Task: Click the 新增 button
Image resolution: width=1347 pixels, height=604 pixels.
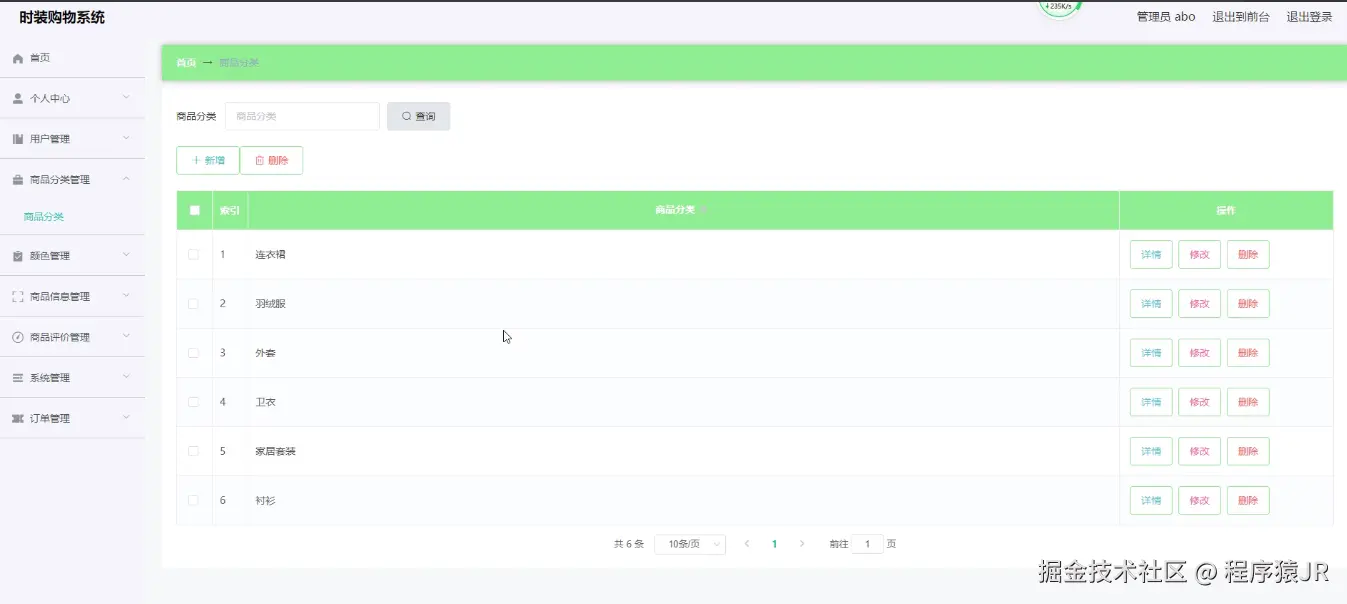Action: [208, 160]
